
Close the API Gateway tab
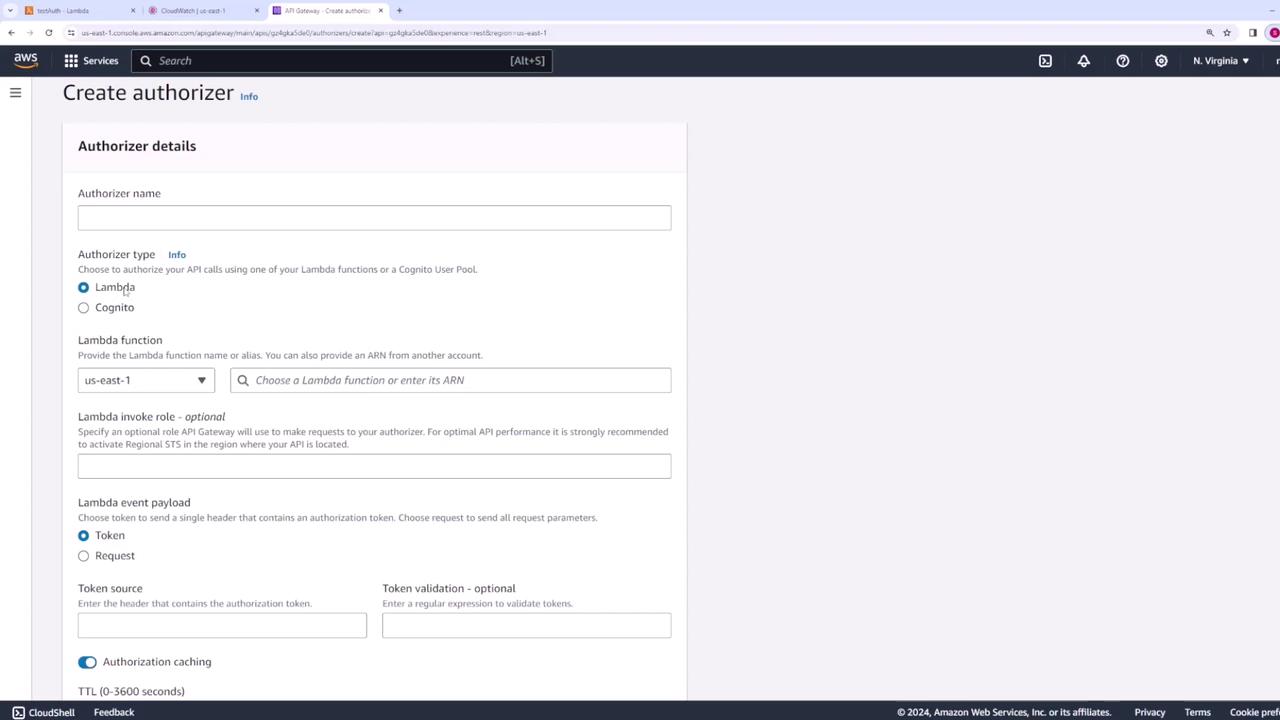[x=380, y=11]
